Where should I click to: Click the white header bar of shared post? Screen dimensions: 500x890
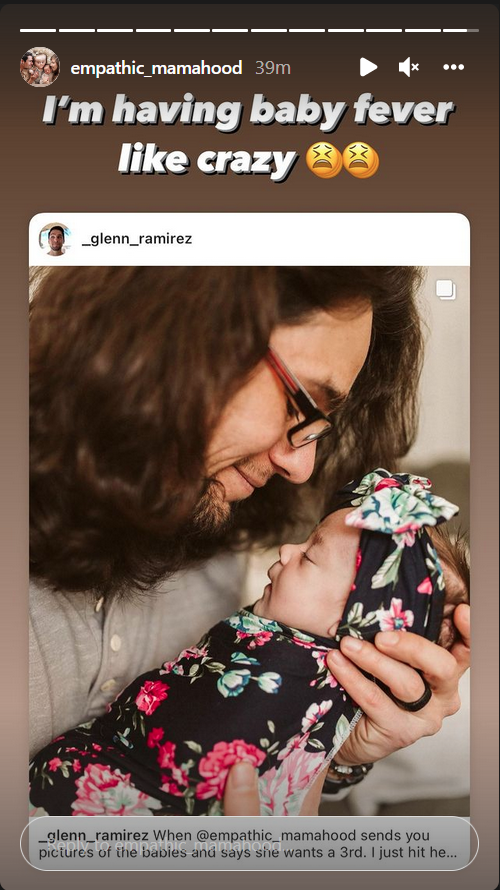249,240
